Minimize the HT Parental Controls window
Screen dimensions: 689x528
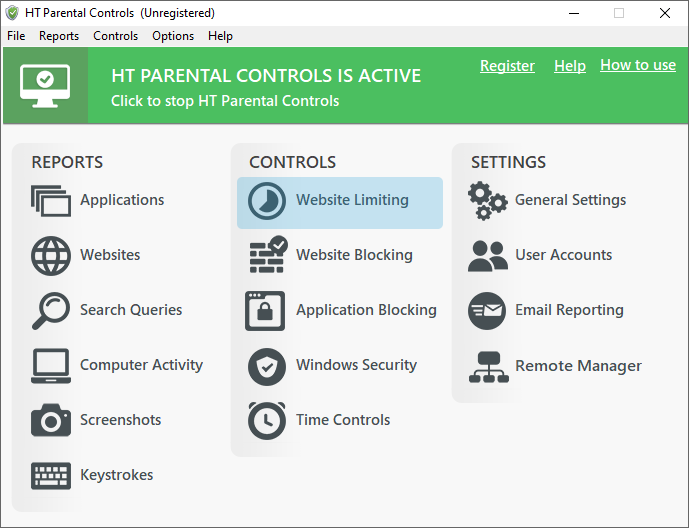click(574, 13)
